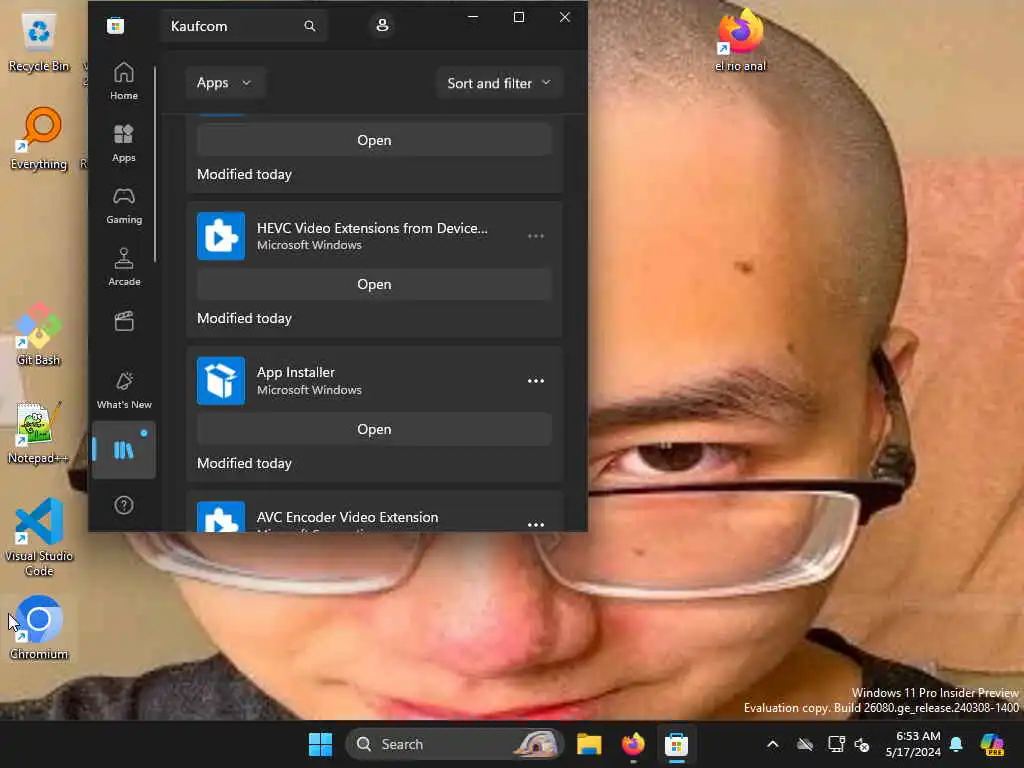Expand Sort and filter dropdown
Image resolution: width=1024 pixels, height=768 pixels.
[499, 83]
